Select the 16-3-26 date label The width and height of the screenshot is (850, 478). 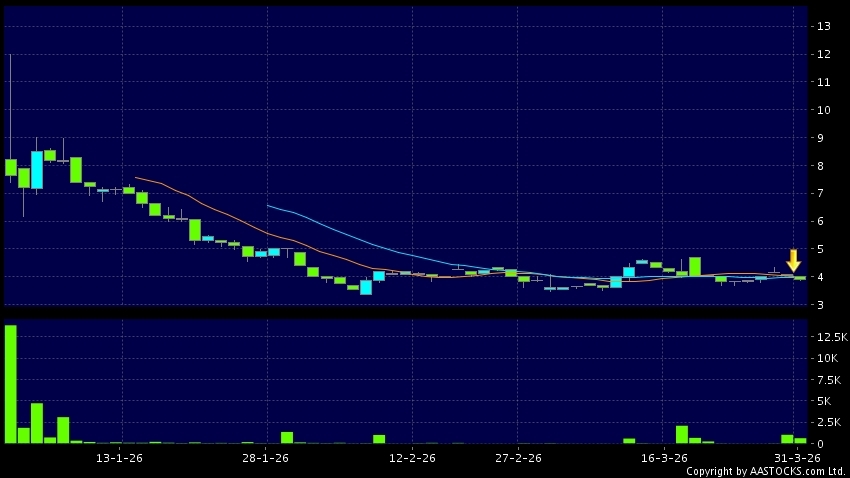click(664, 458)
